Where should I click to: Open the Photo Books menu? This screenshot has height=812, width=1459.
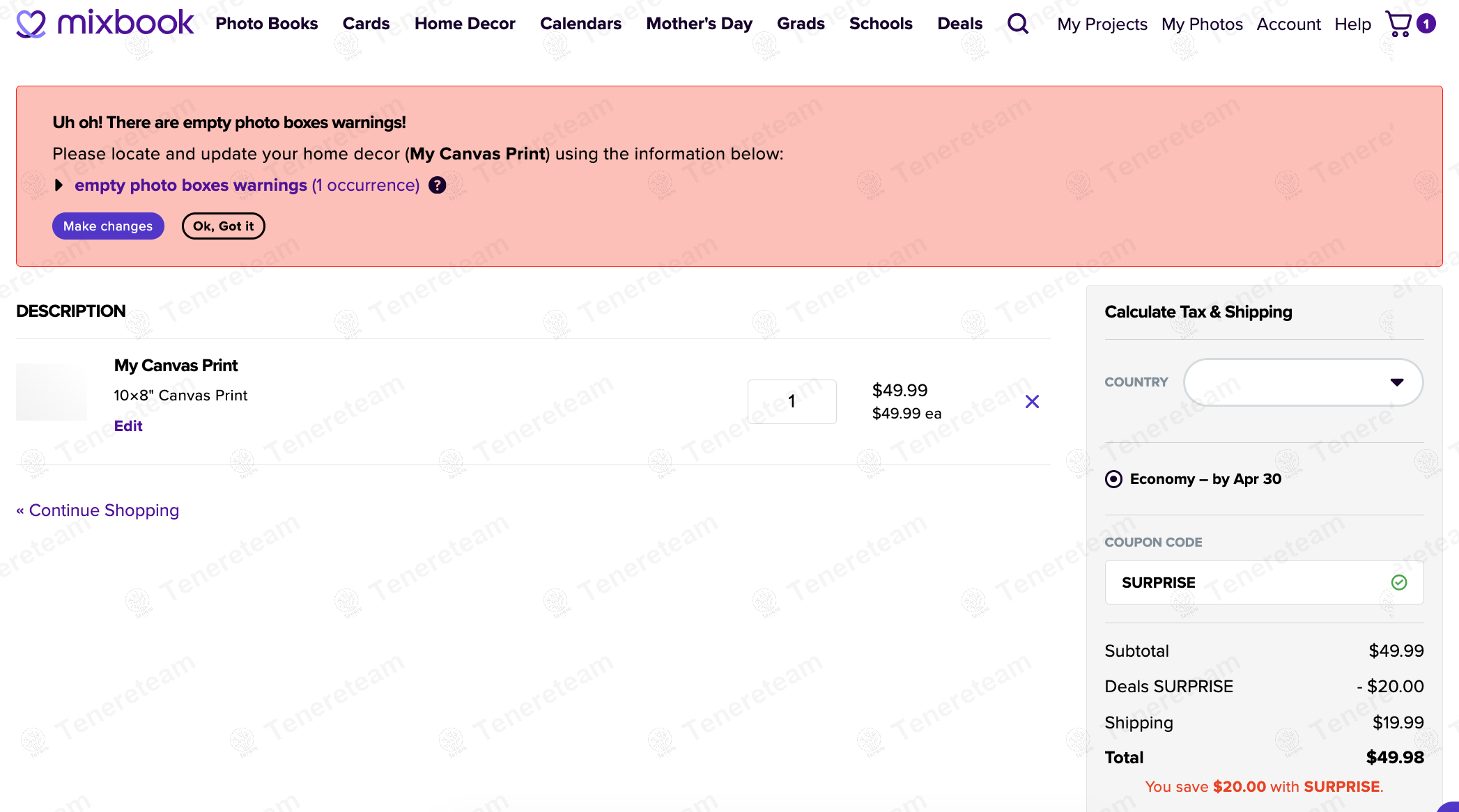click(266, 24)
